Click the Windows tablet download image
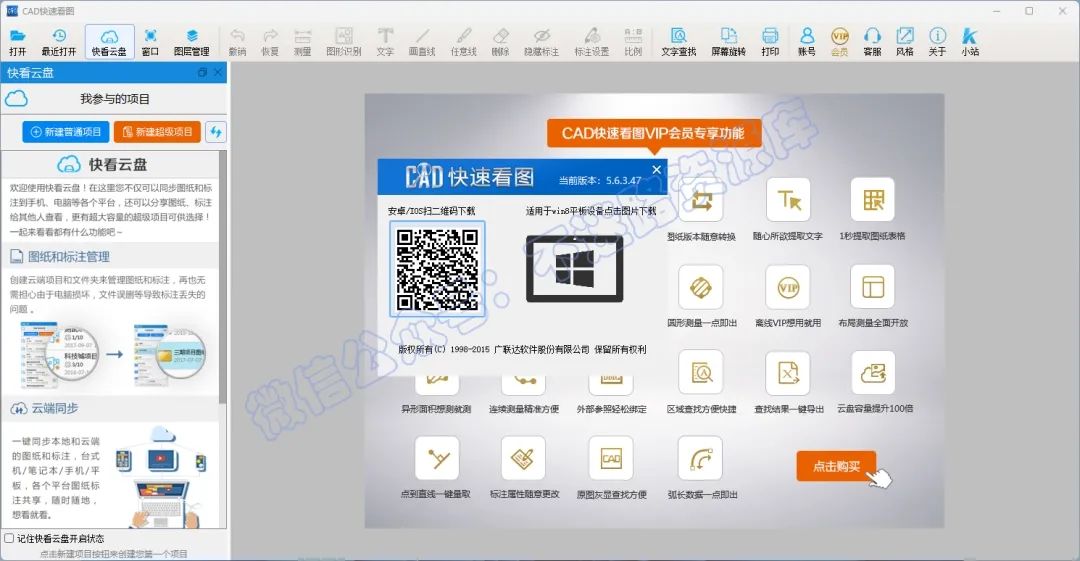Image resolution: width=1080 pixels, height=561 pixels. pos(574,269)
